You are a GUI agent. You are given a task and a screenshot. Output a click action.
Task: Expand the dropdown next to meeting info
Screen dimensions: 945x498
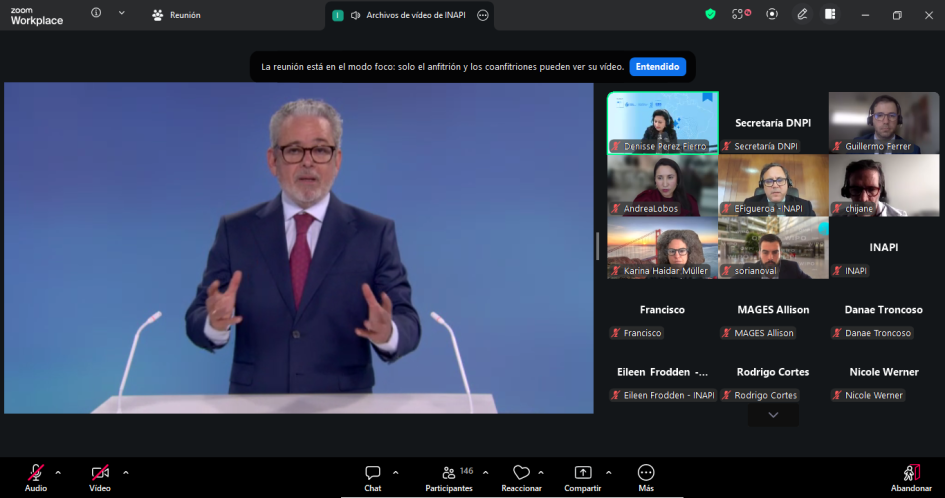[122, 13]
